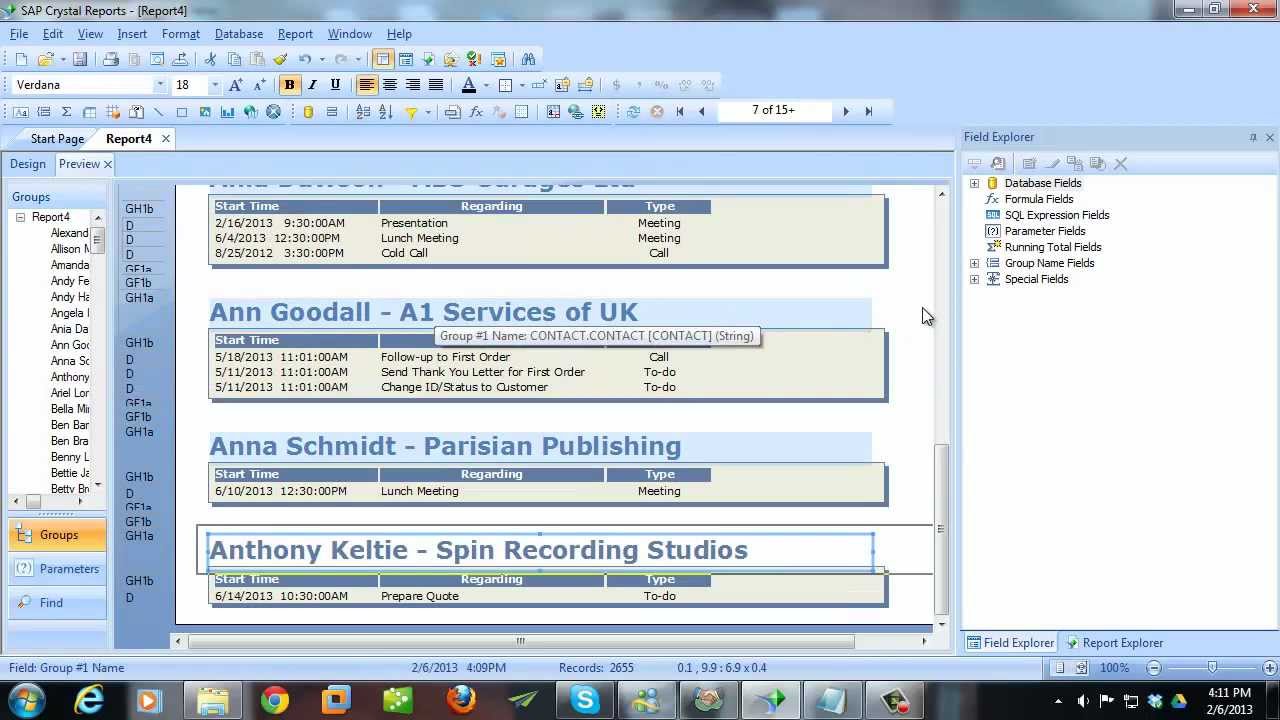
Task: Click the Ann Goodall group heading
Action: click(x=423, y=312)
